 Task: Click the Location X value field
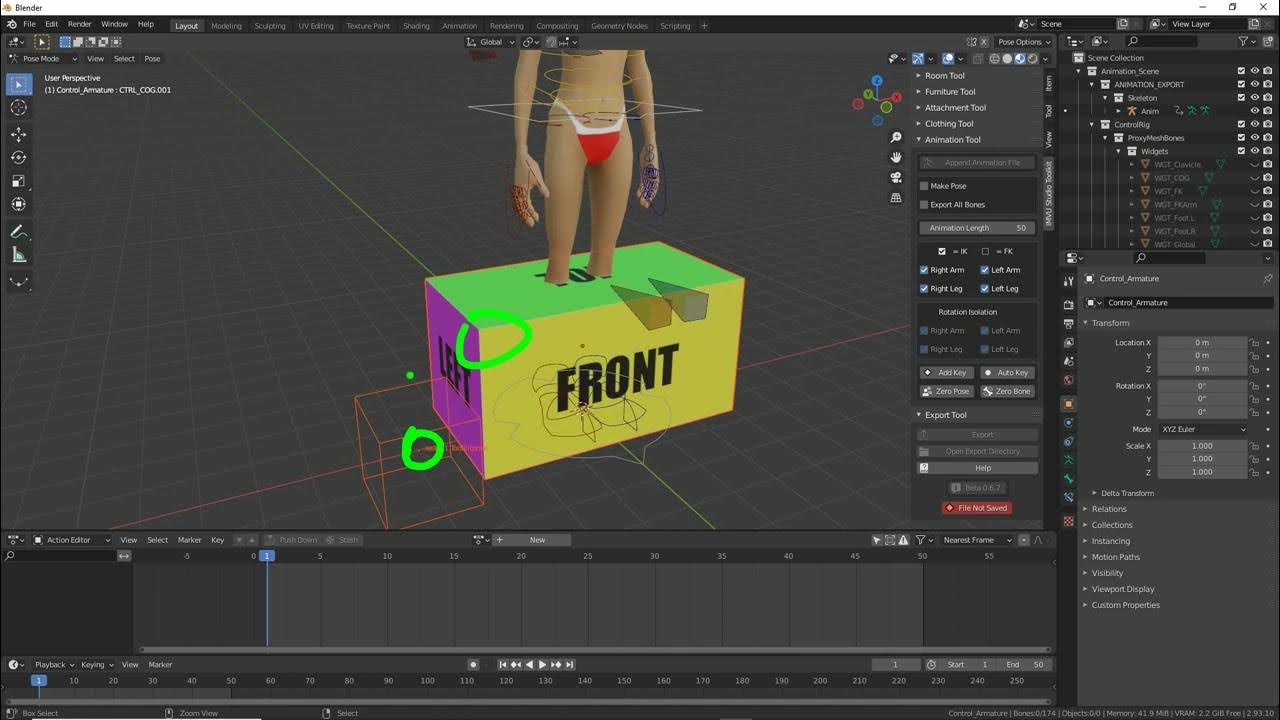point(1202,343)
